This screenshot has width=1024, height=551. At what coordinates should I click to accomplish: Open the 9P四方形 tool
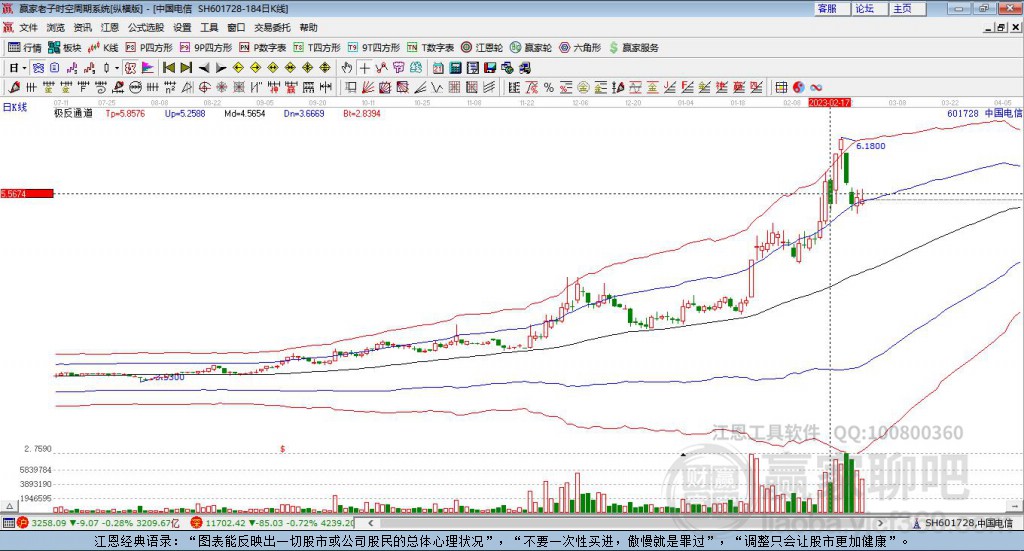click(206, 48)
